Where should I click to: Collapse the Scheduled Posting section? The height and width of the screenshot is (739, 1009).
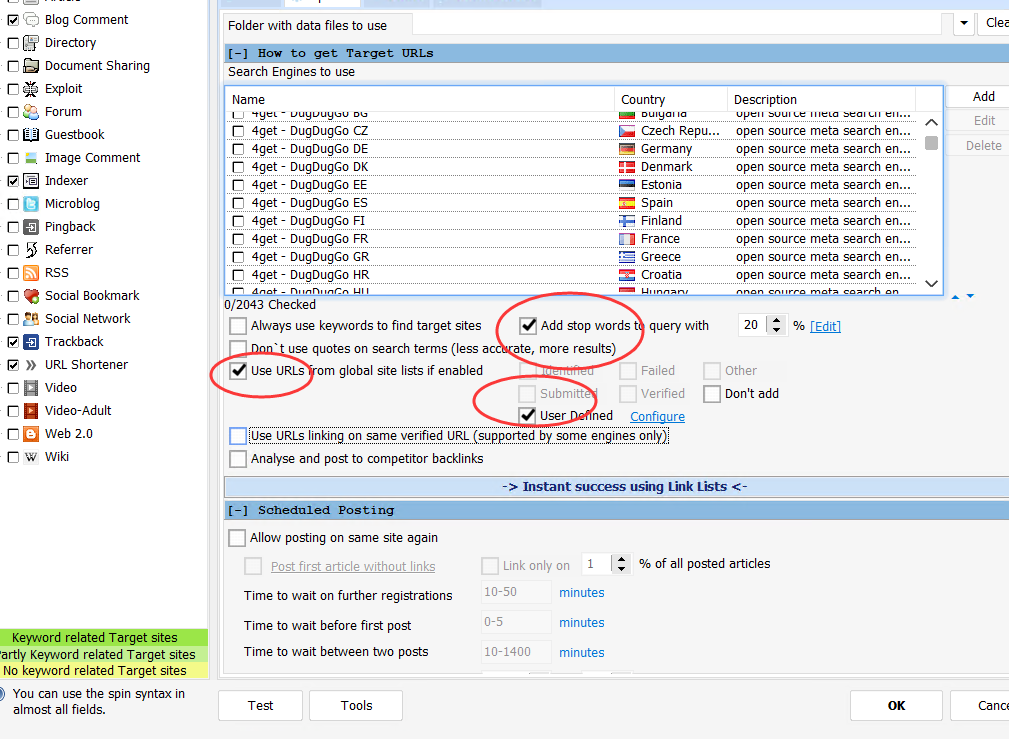point(237,510)
